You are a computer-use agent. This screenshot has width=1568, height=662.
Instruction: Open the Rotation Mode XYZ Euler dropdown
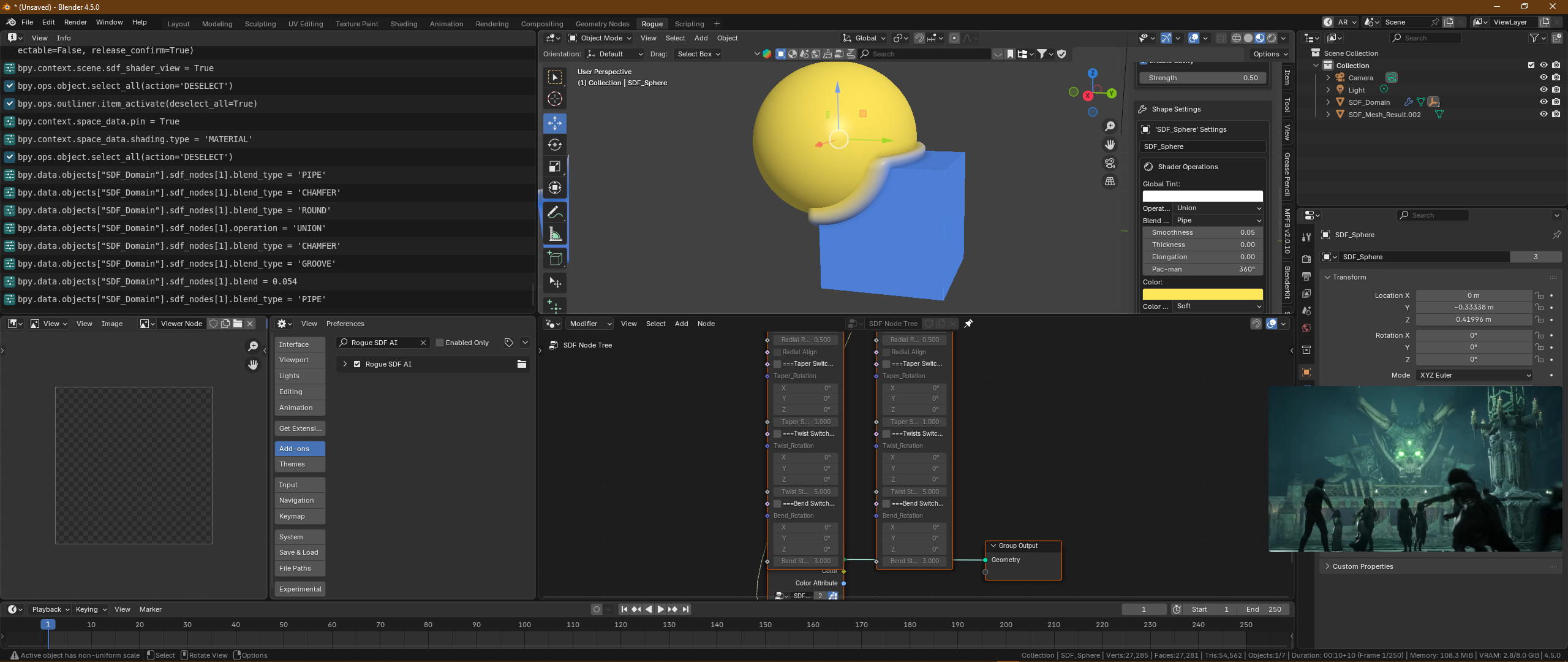[x=1474, y=375]
